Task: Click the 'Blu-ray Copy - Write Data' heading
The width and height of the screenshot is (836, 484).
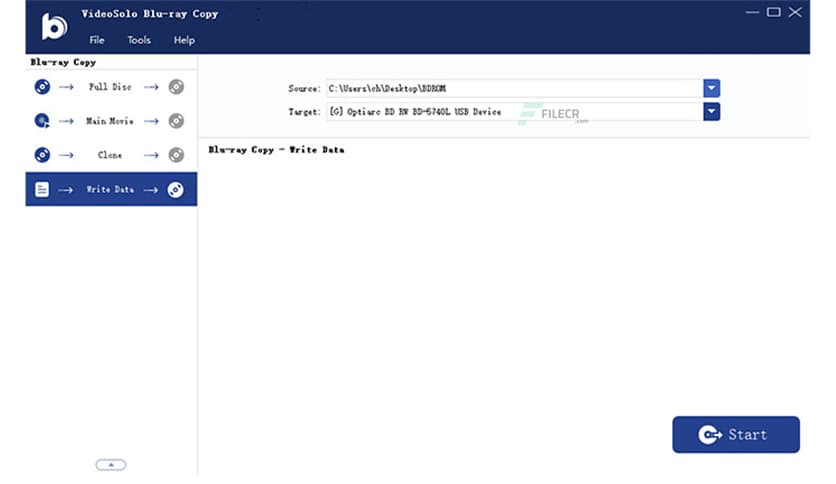Action: pyautogui.click(x=276, y=150)
